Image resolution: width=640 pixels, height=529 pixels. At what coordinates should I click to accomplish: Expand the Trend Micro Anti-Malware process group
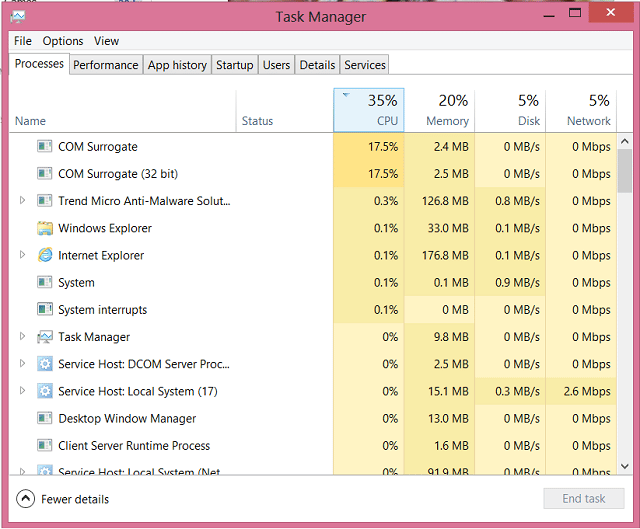pos(22,200)
